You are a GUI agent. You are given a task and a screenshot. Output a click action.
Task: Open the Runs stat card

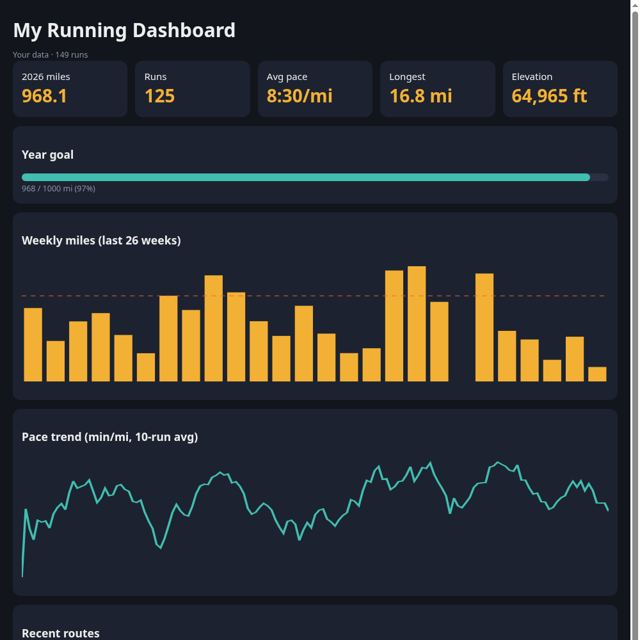192,89
